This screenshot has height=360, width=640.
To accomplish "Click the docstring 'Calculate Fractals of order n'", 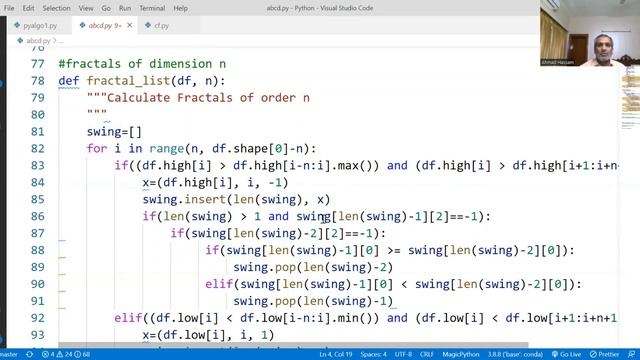I will click(x=208, y=98).
